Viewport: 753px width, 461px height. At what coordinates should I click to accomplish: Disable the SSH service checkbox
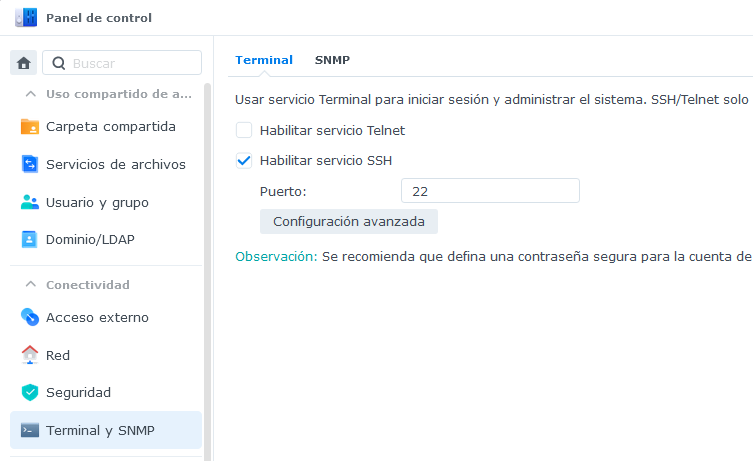pyautogui.click(x=244, y=160)
